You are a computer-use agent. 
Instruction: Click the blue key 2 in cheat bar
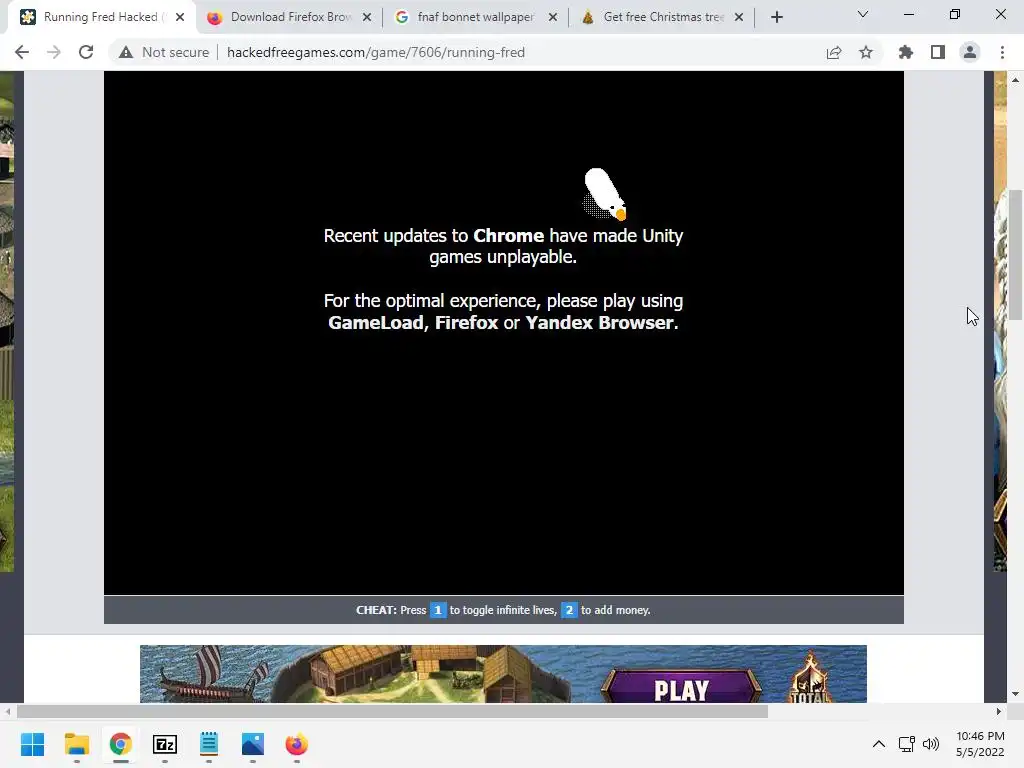click(569, 610)
